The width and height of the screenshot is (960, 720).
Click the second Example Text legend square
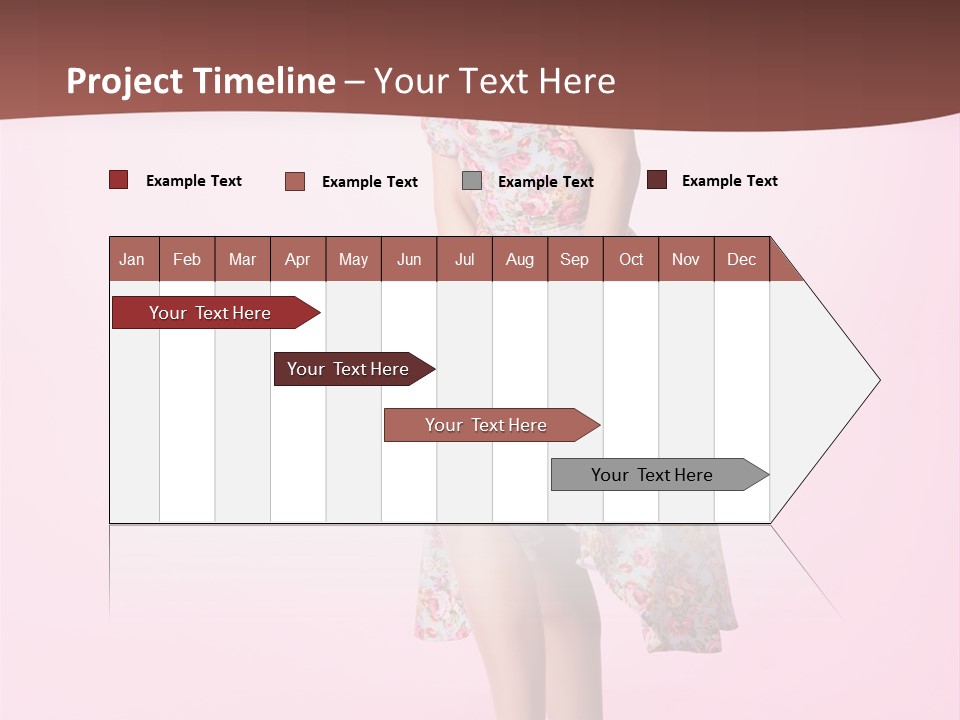pos(296,181)
